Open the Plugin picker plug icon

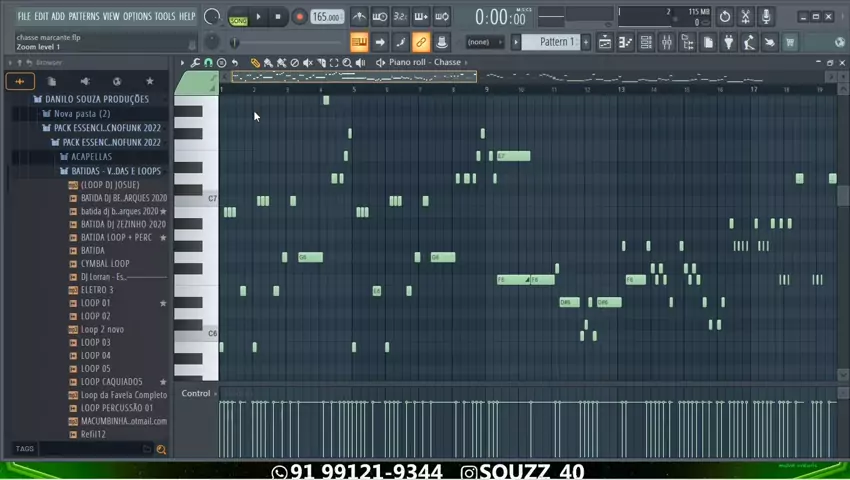[x=728, y=43]
